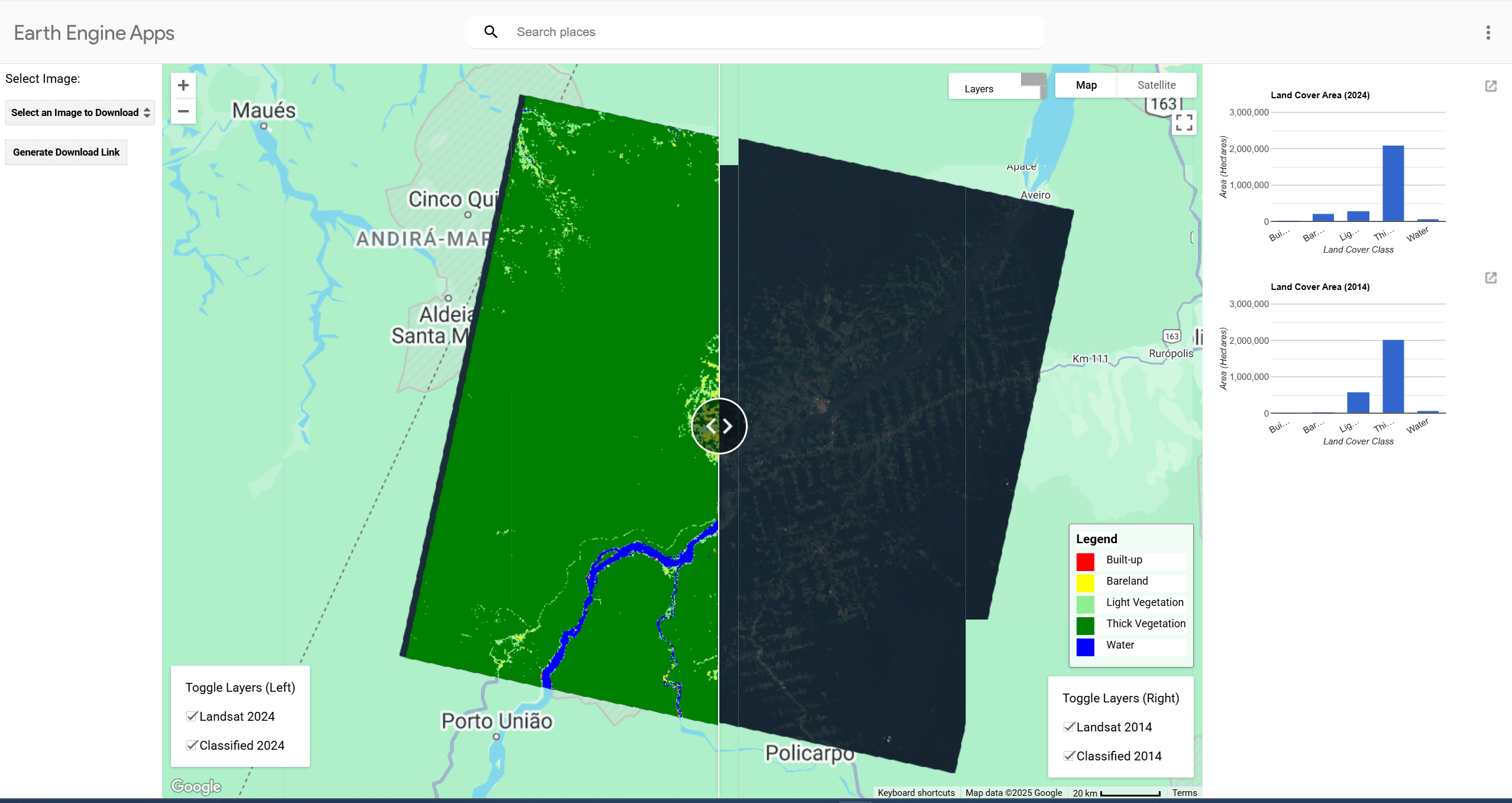Click the Water color swatch in the Legend

pyautogui.click(x=1086, y=646)
